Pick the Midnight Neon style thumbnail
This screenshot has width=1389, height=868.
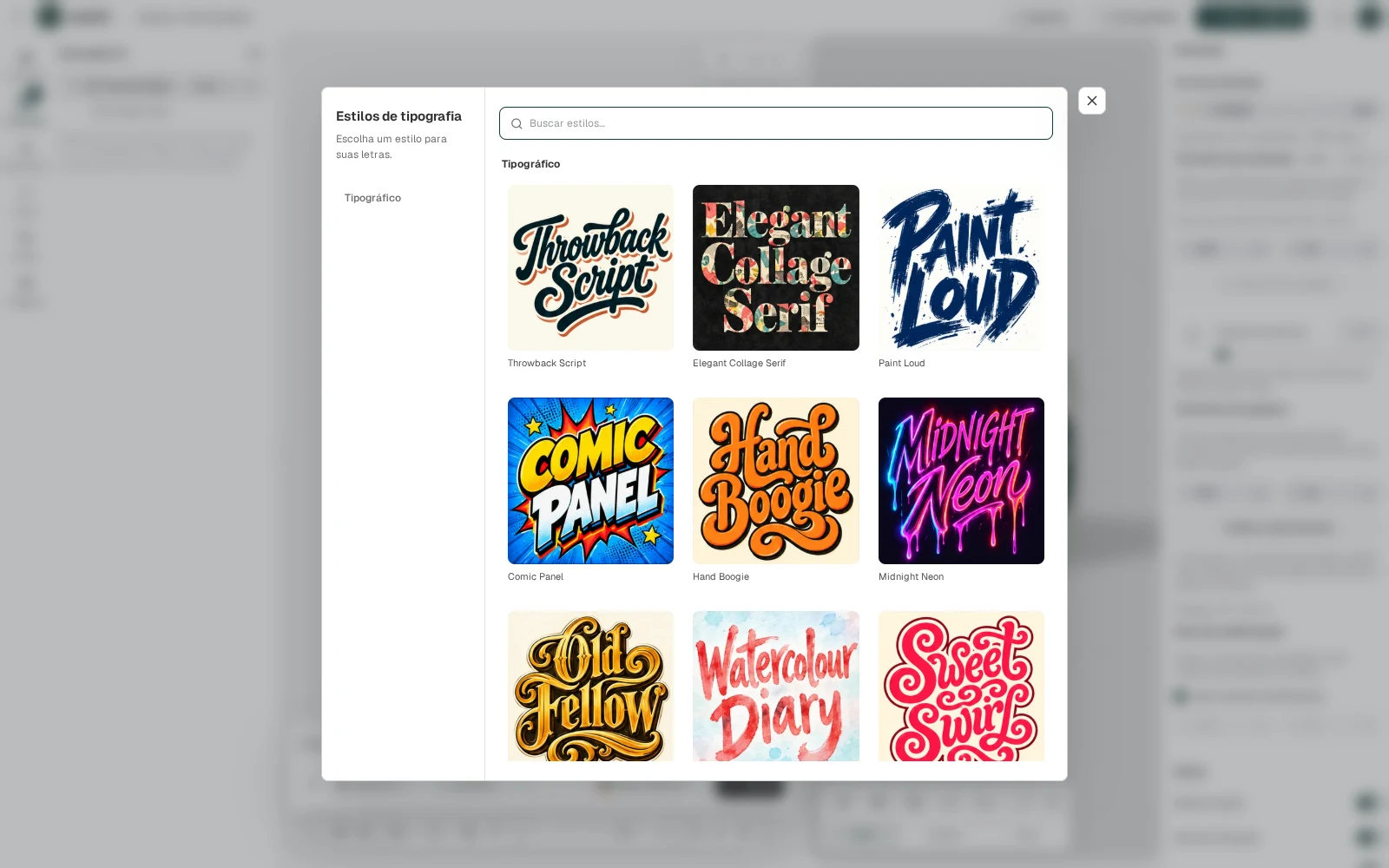click(961, 481)
